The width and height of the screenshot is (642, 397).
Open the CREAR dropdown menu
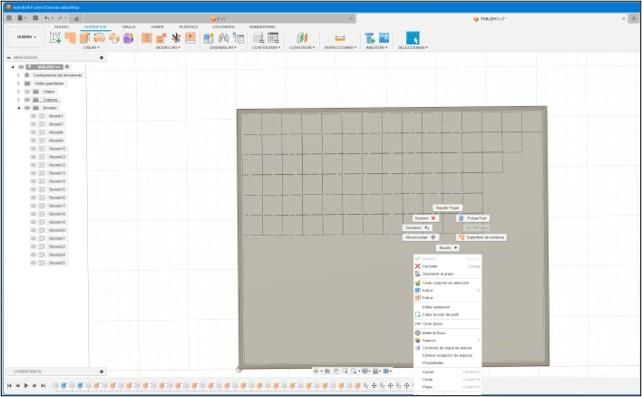click(91, 47)
